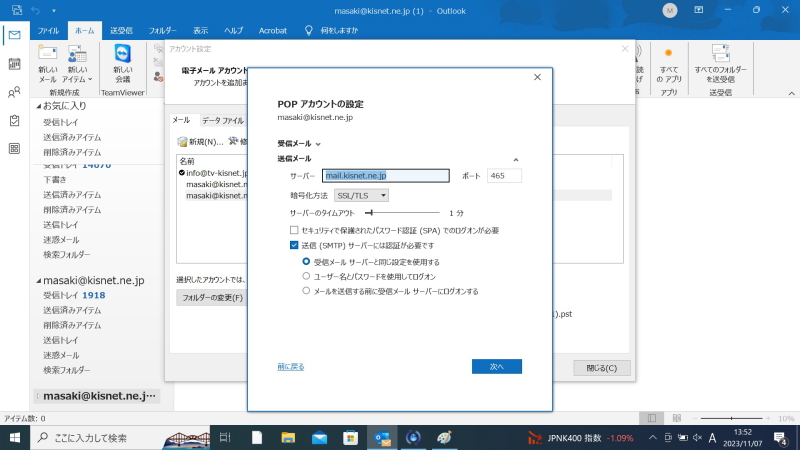The height and width of the screenshot is (450, 800).
Task: Enable the SPA secure password authentication checkbox
Action: 294,230
